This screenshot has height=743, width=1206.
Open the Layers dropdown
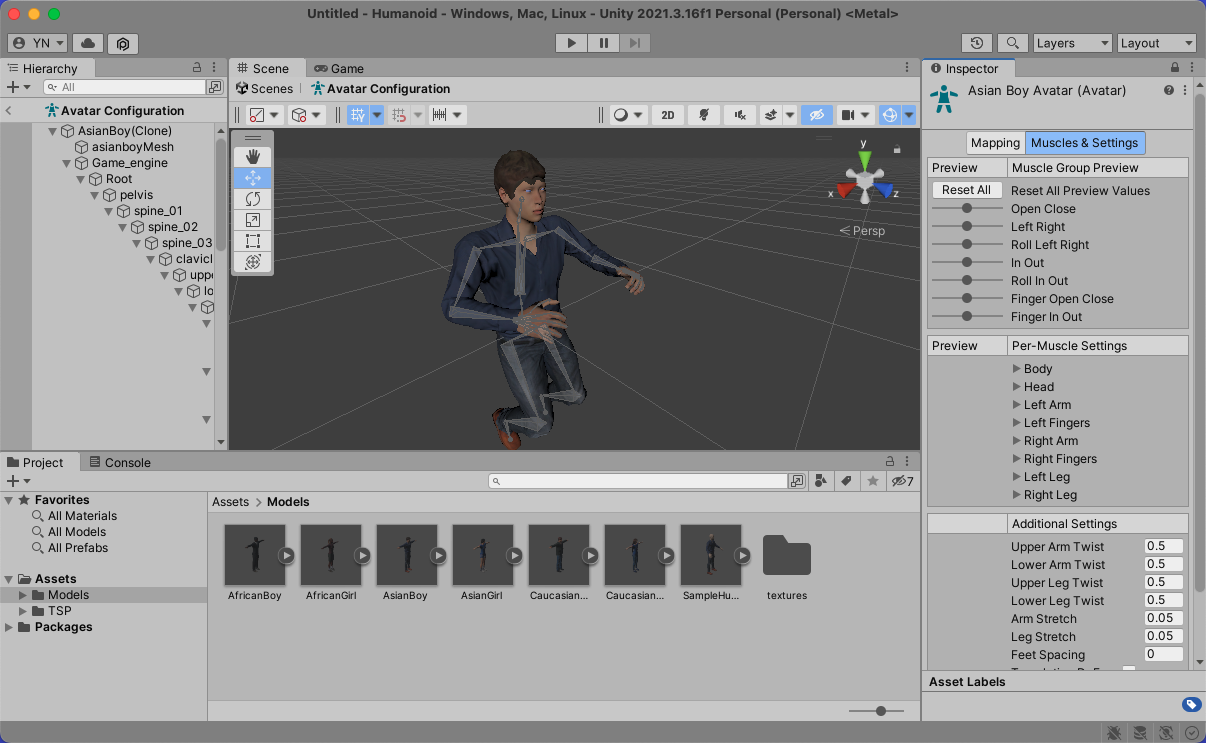(1072, 43)
